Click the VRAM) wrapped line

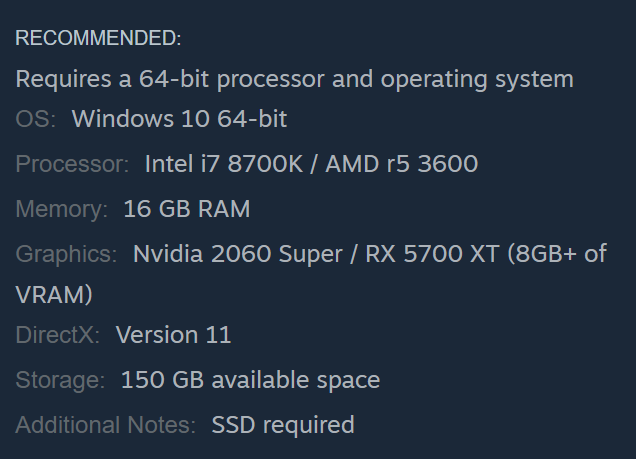[54, 295]
